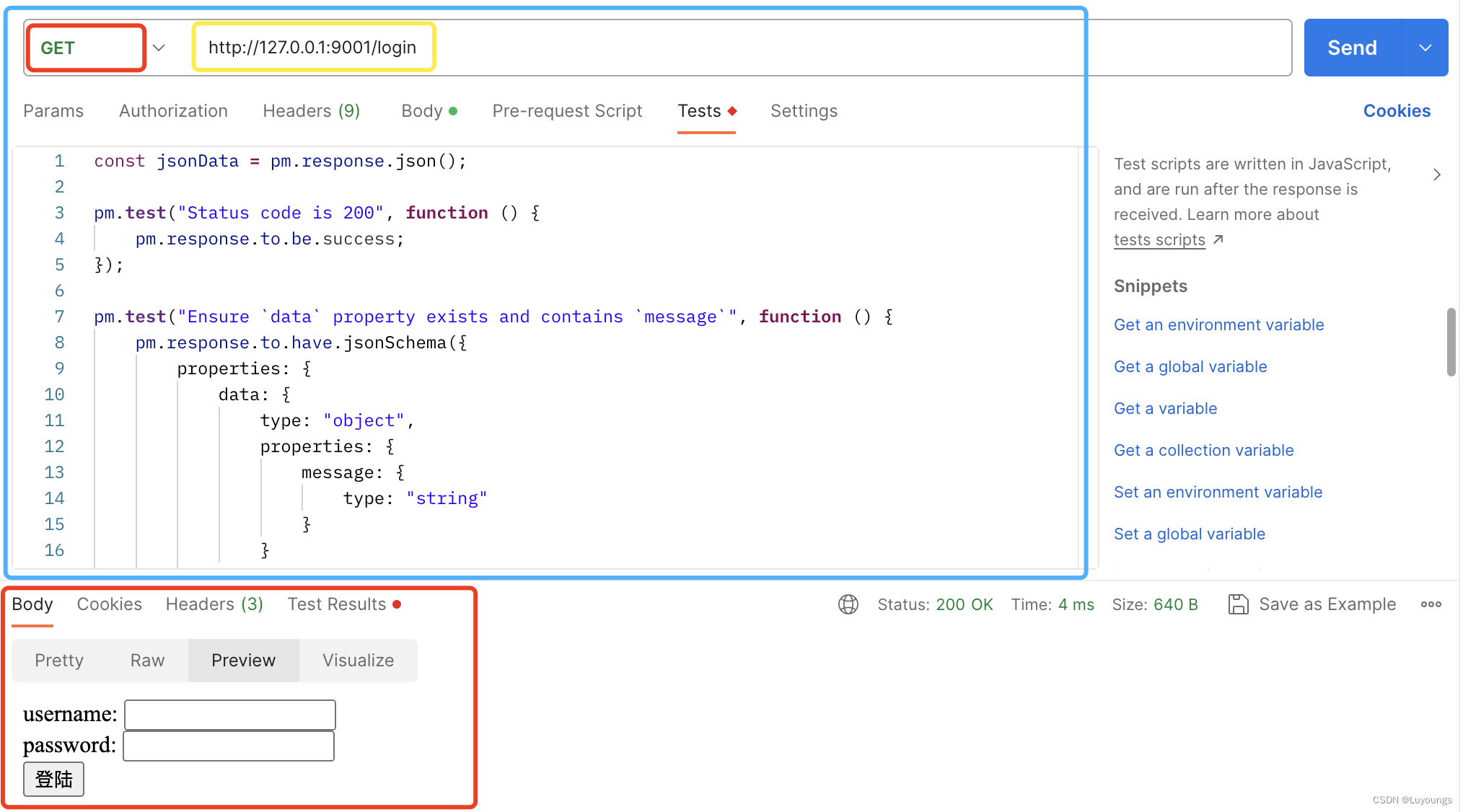1463x812 pixels.
Task: Click the 'Status: 200 OK' response status
Action: pyautogui.click(x=935, y=604)
